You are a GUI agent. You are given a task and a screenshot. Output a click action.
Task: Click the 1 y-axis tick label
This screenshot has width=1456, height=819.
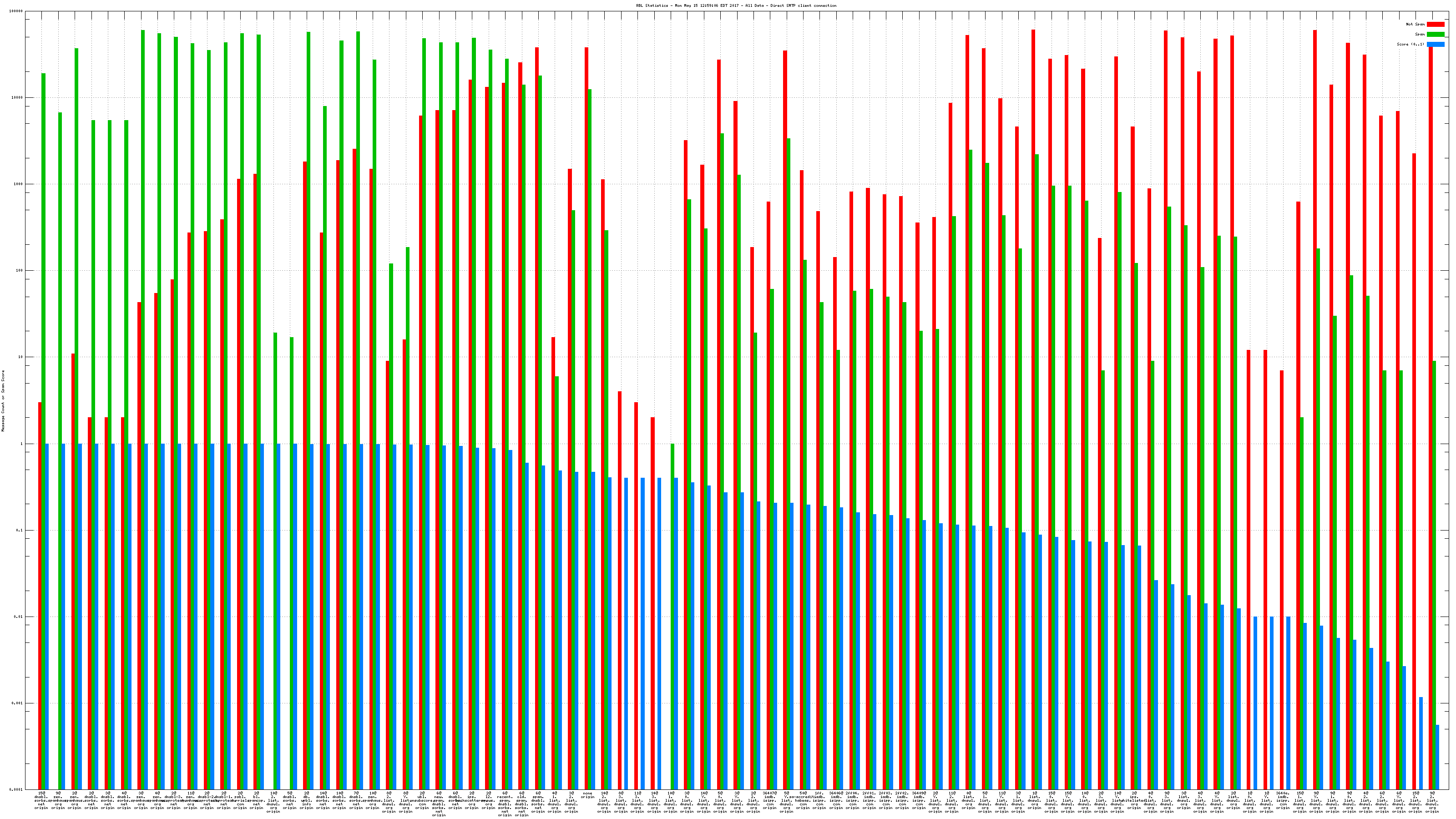pos(21,444)
